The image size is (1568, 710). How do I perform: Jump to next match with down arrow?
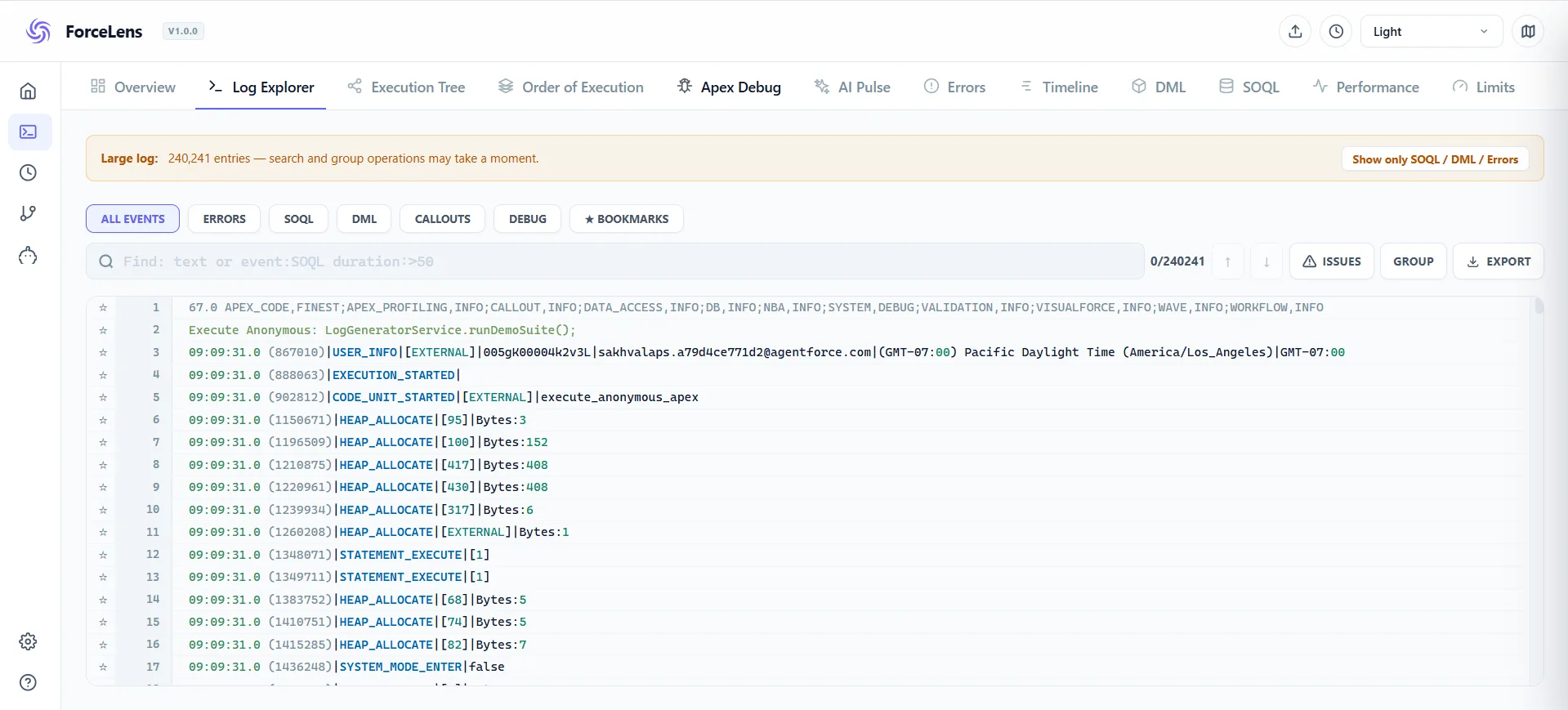pos(1266,261)
